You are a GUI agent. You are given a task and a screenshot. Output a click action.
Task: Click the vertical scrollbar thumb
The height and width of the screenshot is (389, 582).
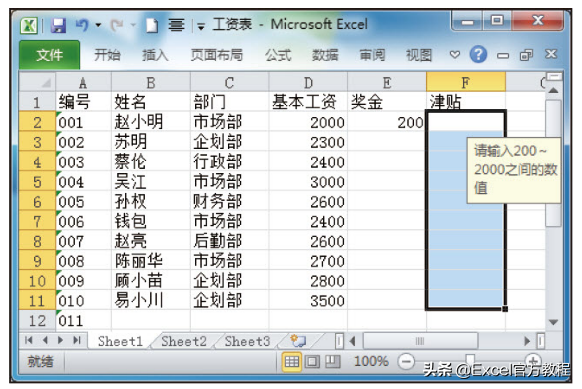pyautogui.click(x=553, y=163)
